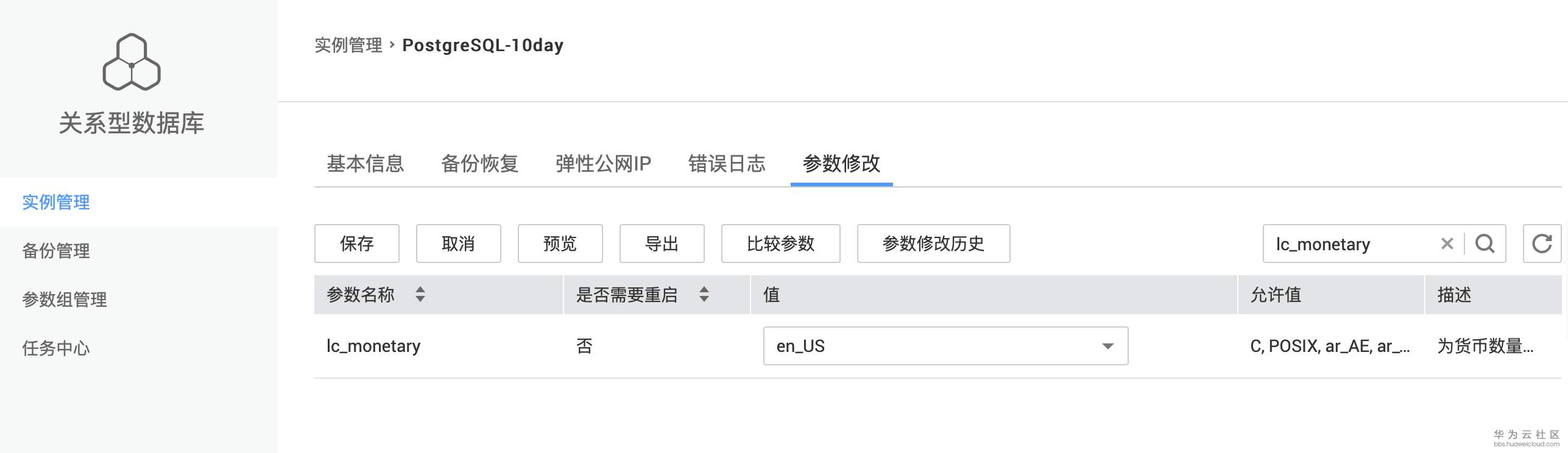1568x453 pixels.
Task: Refresh the parameter list
Action: (x=1542, y=244)
